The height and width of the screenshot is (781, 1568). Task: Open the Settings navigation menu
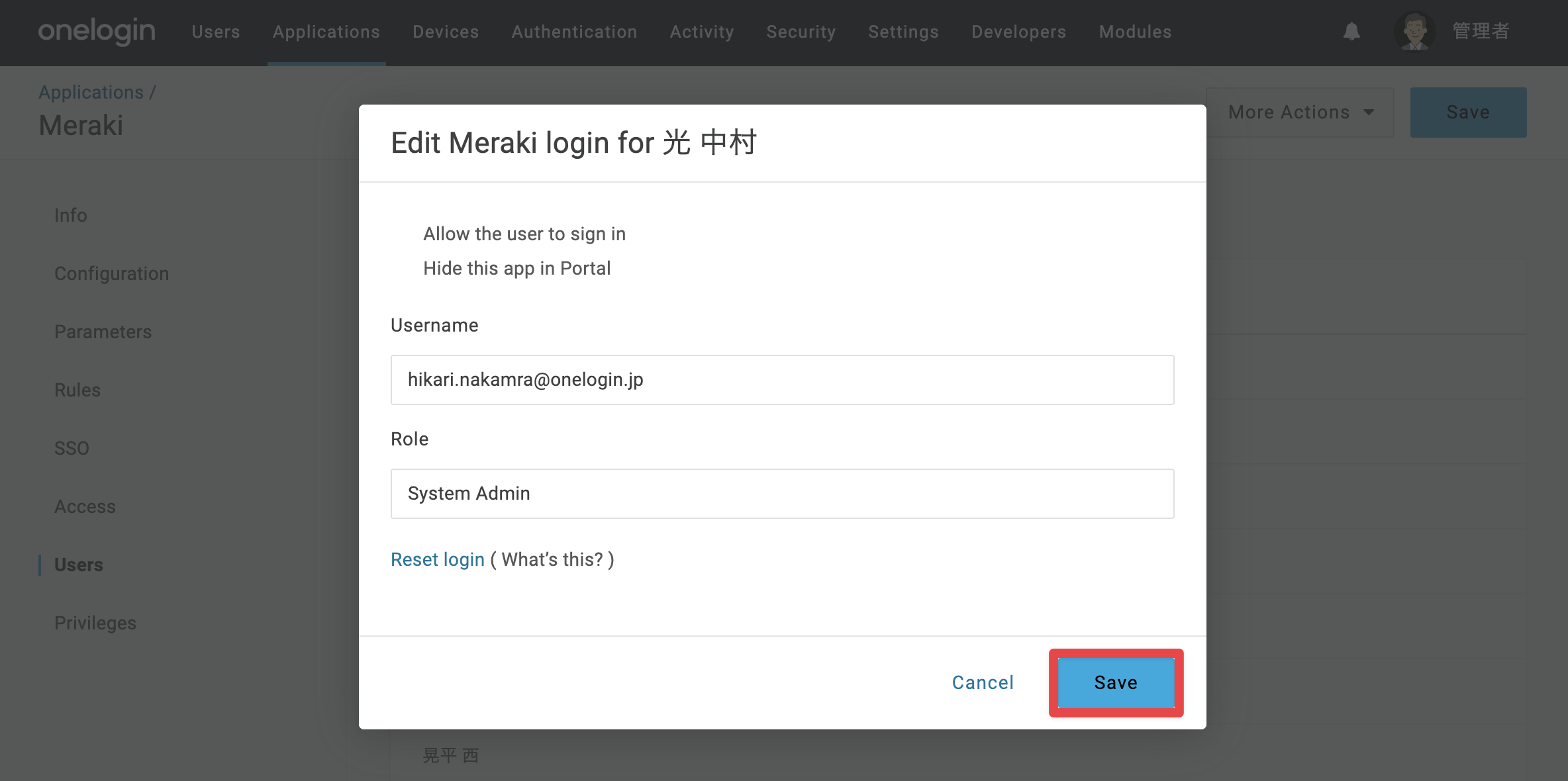[x=903, y=32]
